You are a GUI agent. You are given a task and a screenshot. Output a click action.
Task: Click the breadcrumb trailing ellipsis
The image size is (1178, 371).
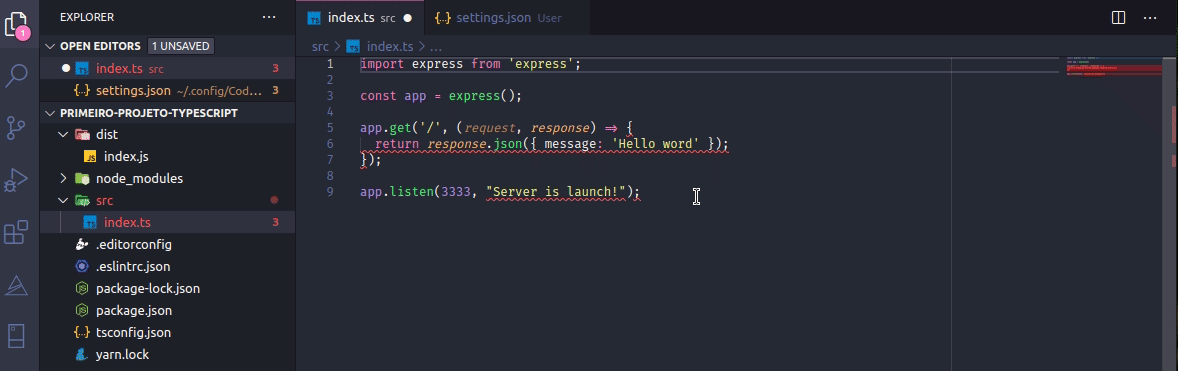436,46
